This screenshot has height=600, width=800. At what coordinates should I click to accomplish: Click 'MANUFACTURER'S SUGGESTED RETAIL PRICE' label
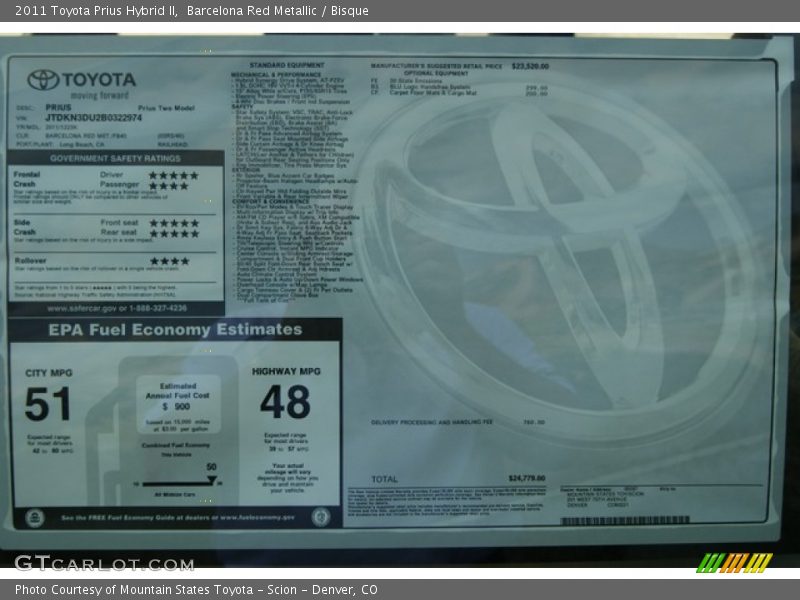click(436, 66)
